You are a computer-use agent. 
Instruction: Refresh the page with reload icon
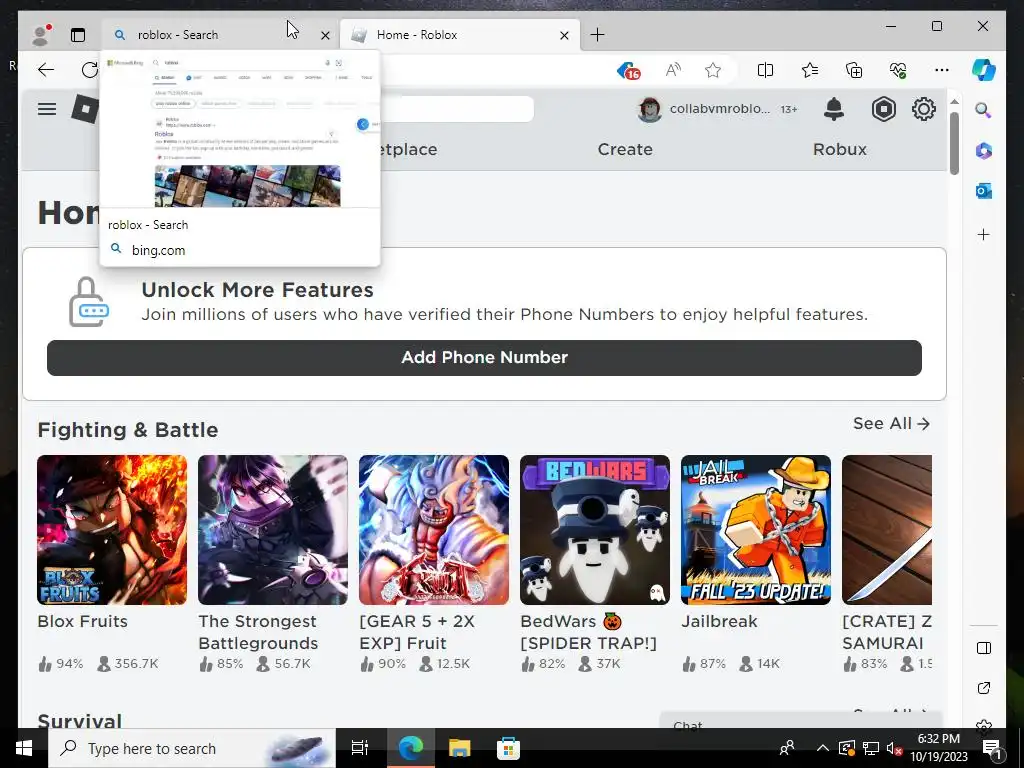point(89,70)
